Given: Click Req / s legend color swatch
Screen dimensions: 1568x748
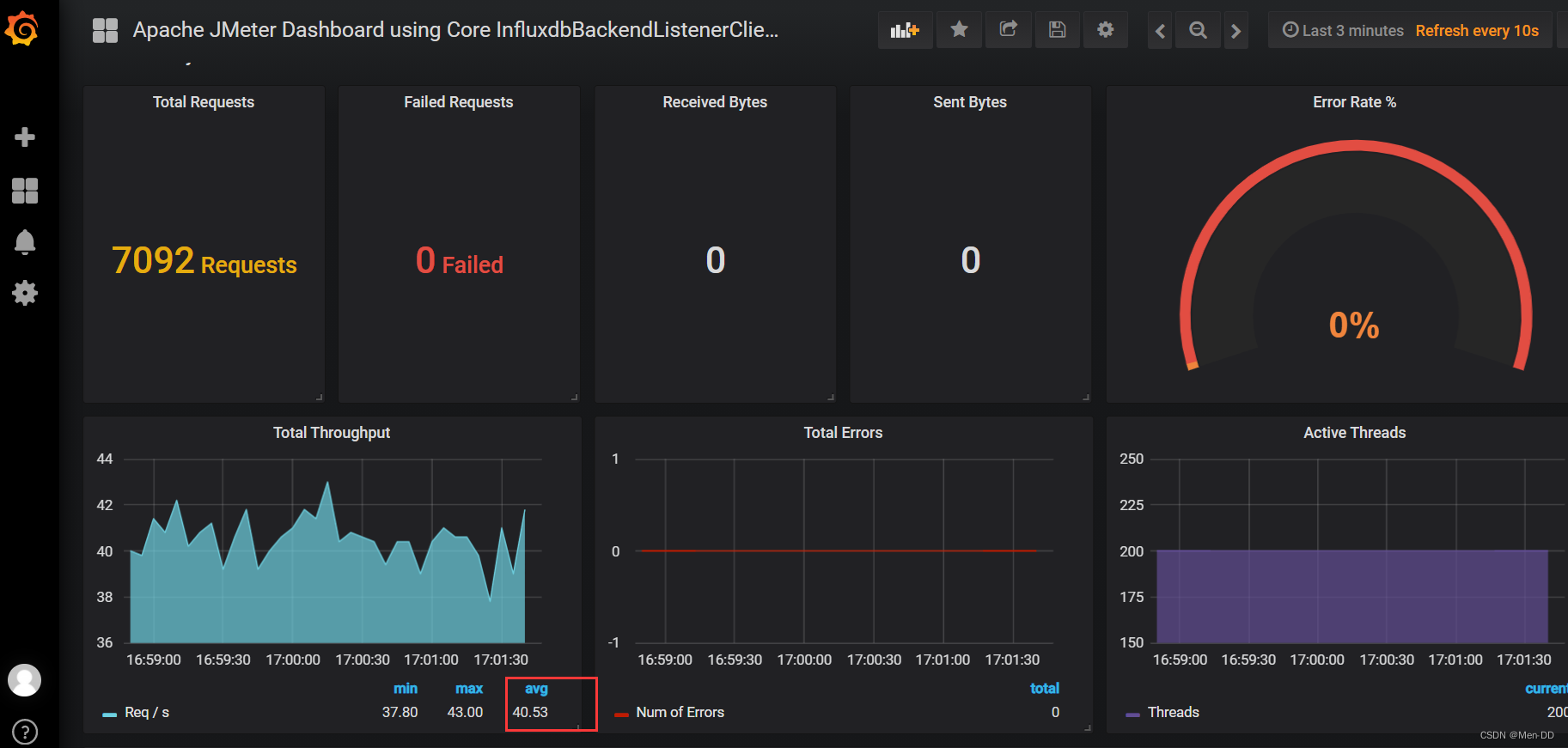Looking at the screenshot, I should click(109, 715).
